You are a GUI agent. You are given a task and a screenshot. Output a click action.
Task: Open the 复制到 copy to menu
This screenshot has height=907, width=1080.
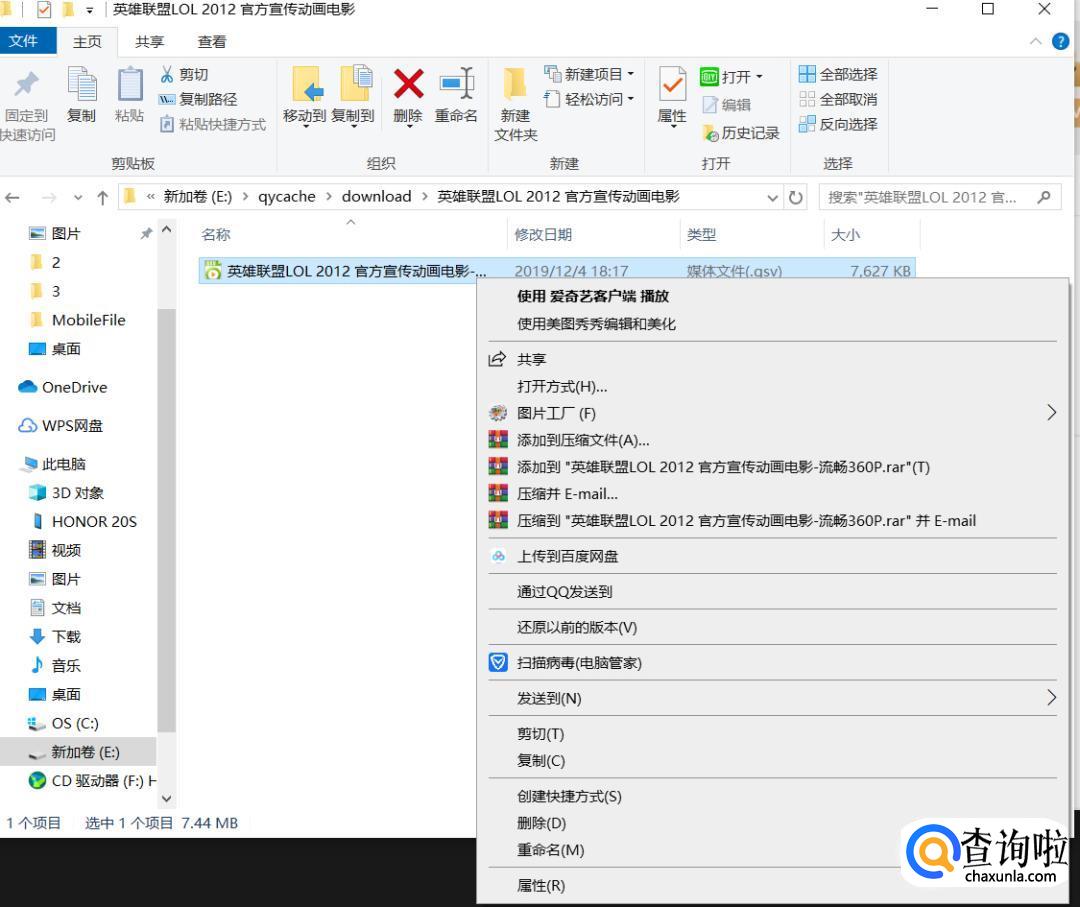point(353,96)
